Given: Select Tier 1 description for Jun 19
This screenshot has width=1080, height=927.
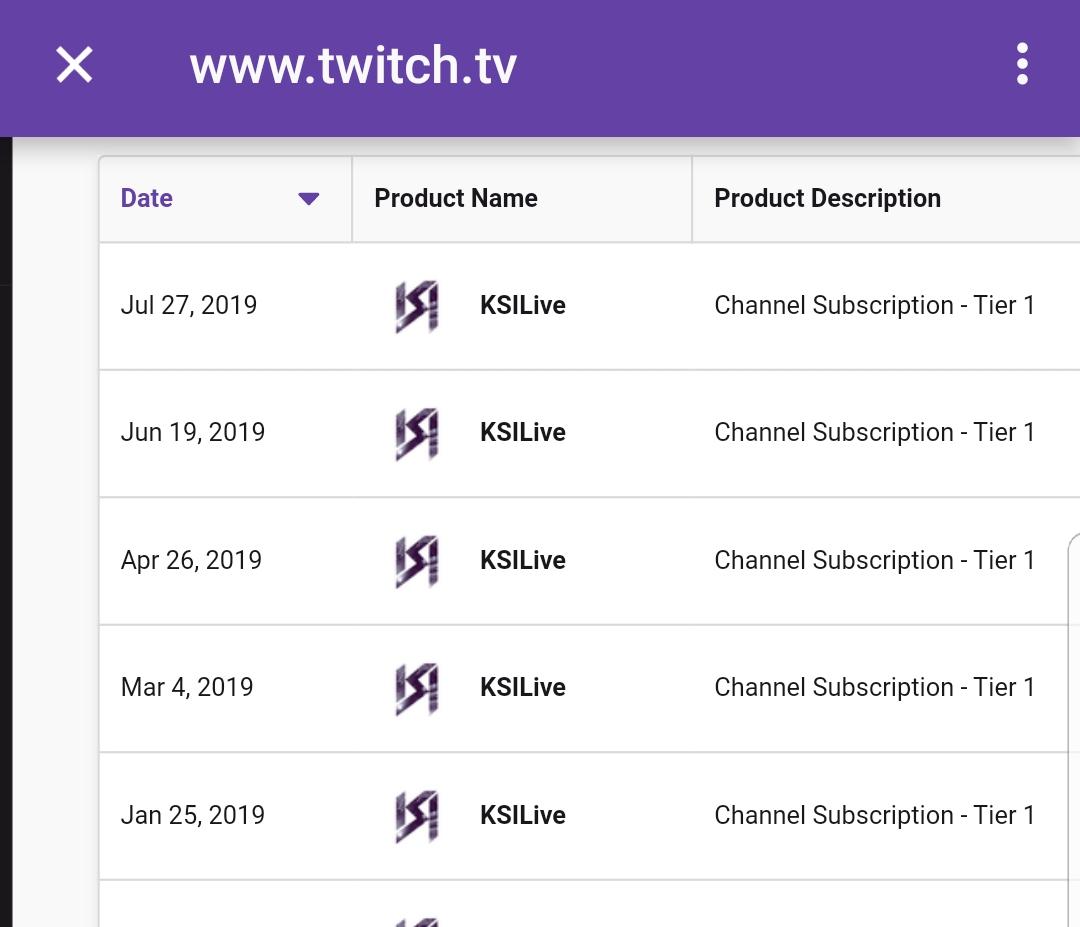Looking at the screenshot, I should pyautogui.click(x=874, y=433).
